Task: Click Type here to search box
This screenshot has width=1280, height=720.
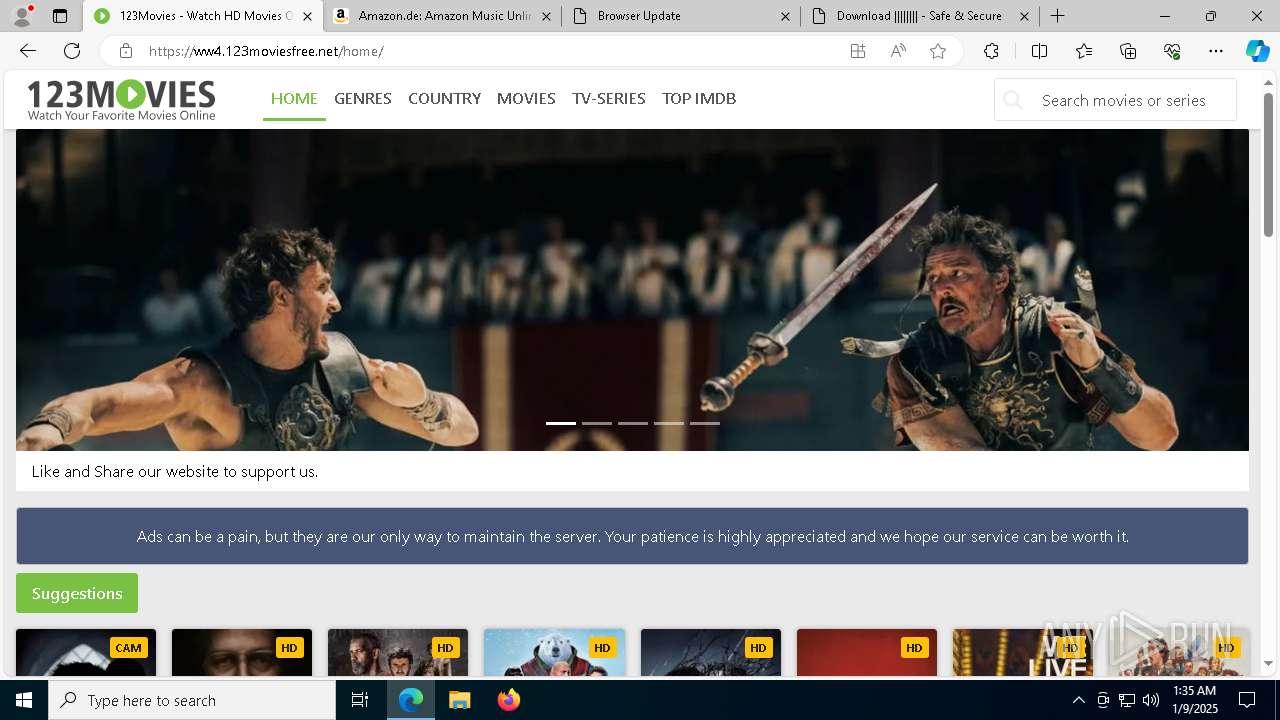Action: point(192,700)
